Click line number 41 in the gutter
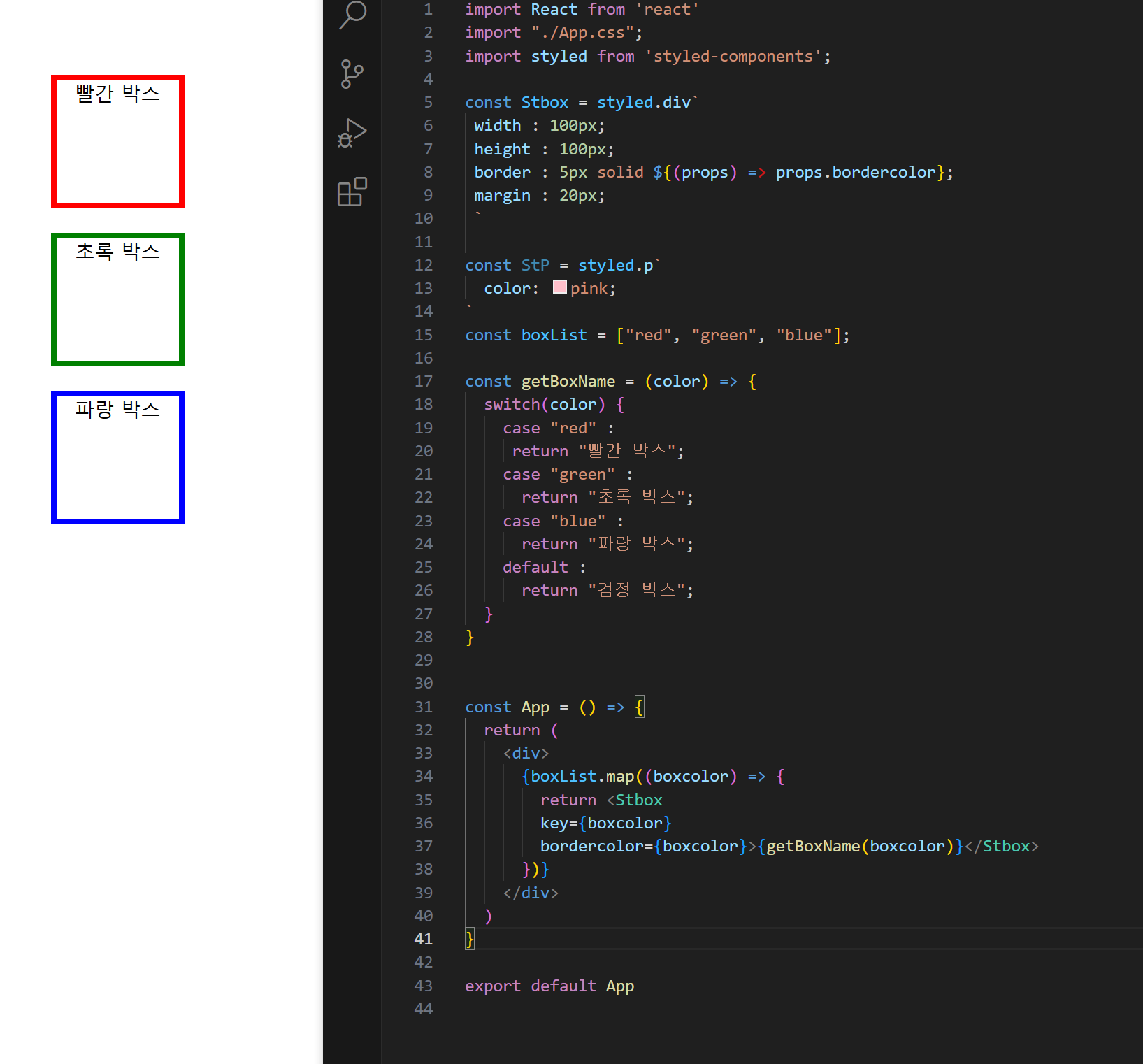 pos(424,939)
